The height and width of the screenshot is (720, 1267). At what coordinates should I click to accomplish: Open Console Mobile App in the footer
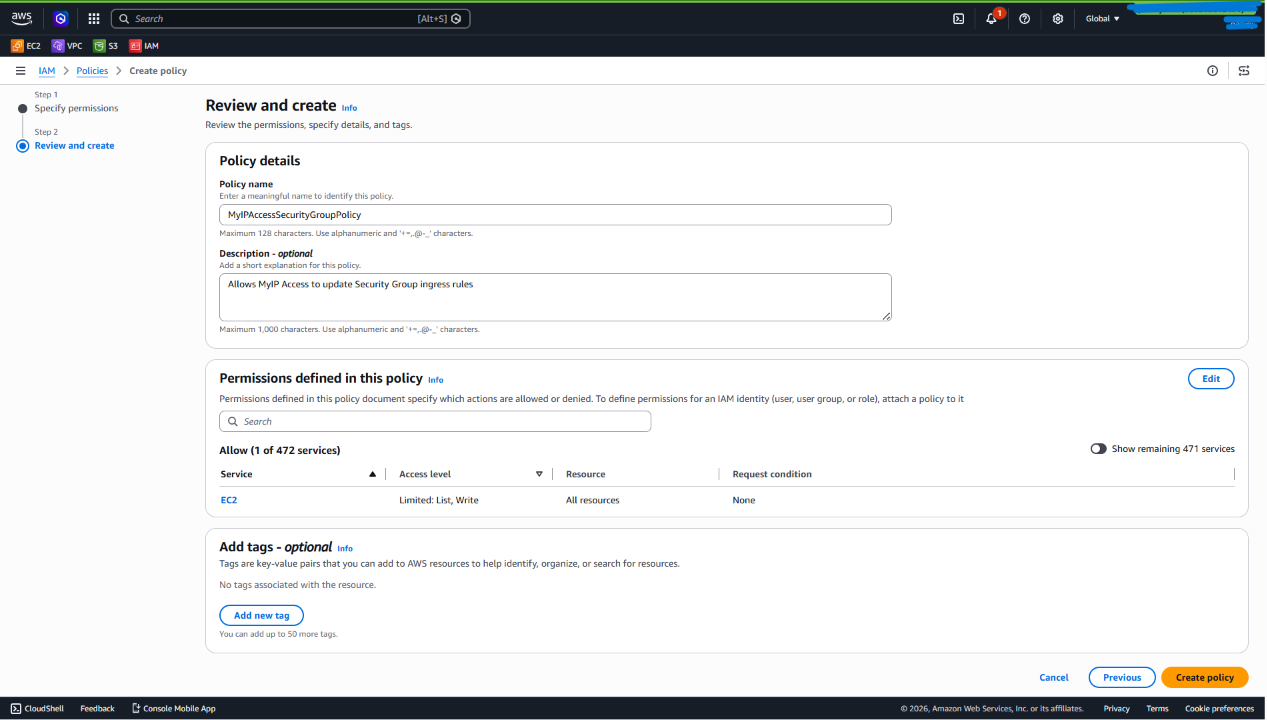coord(173,708)
